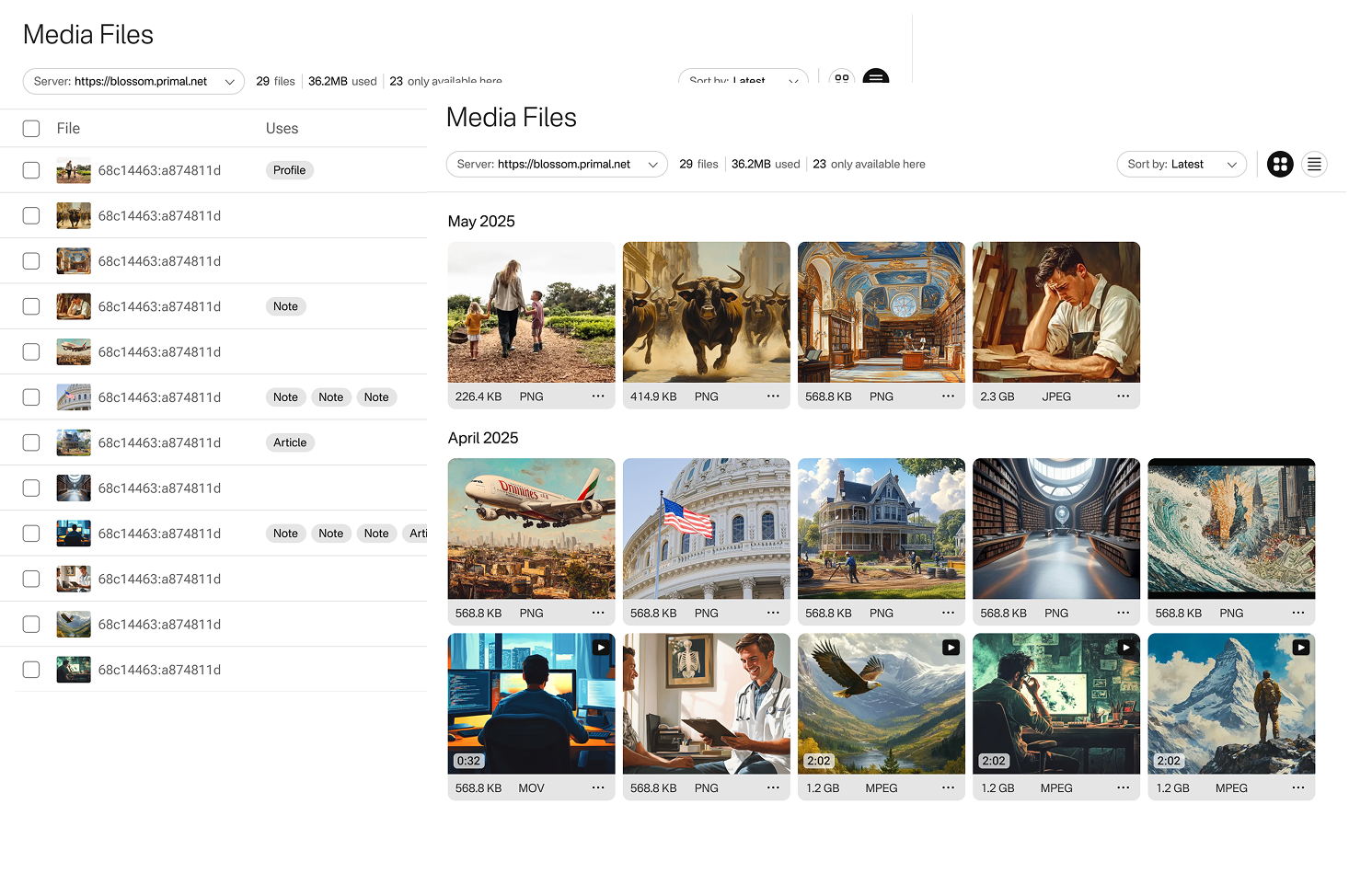Select checkbox of the Article-tagged file
This screenshot has width=1349, height=896.
point(31,442)
